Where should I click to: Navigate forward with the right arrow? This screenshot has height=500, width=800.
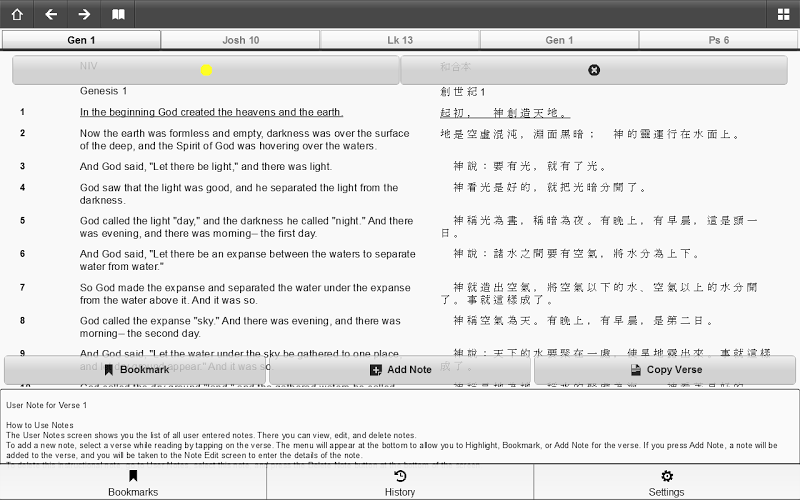[x=84, y=14]
